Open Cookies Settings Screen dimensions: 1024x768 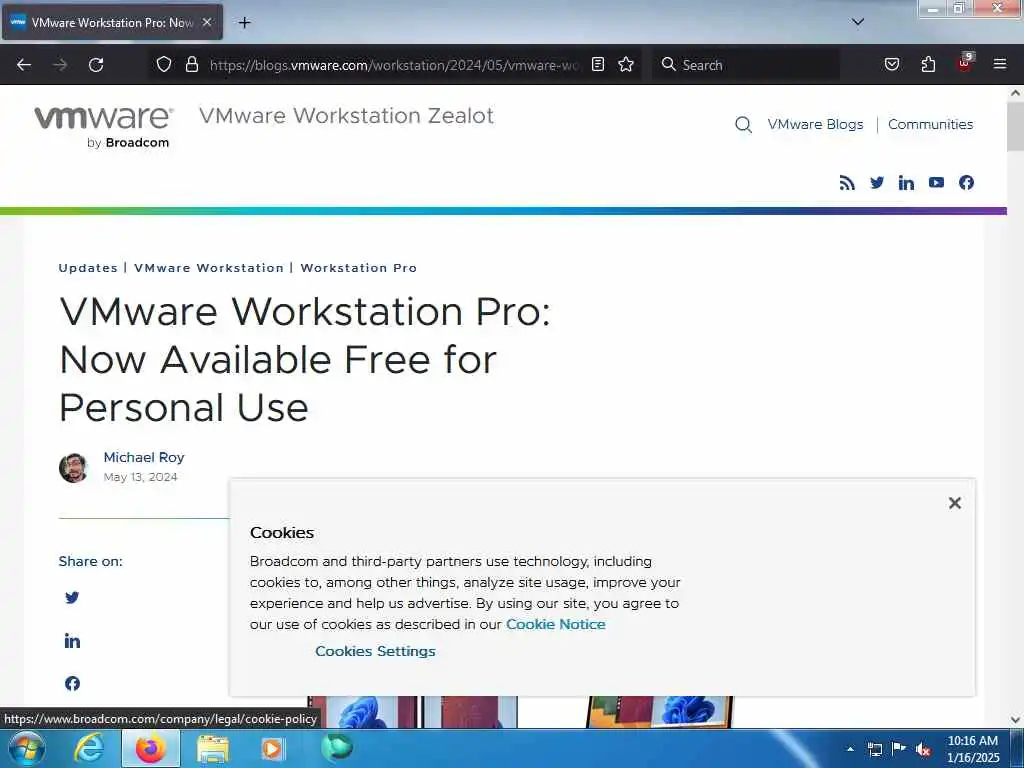tap(375, 651)
